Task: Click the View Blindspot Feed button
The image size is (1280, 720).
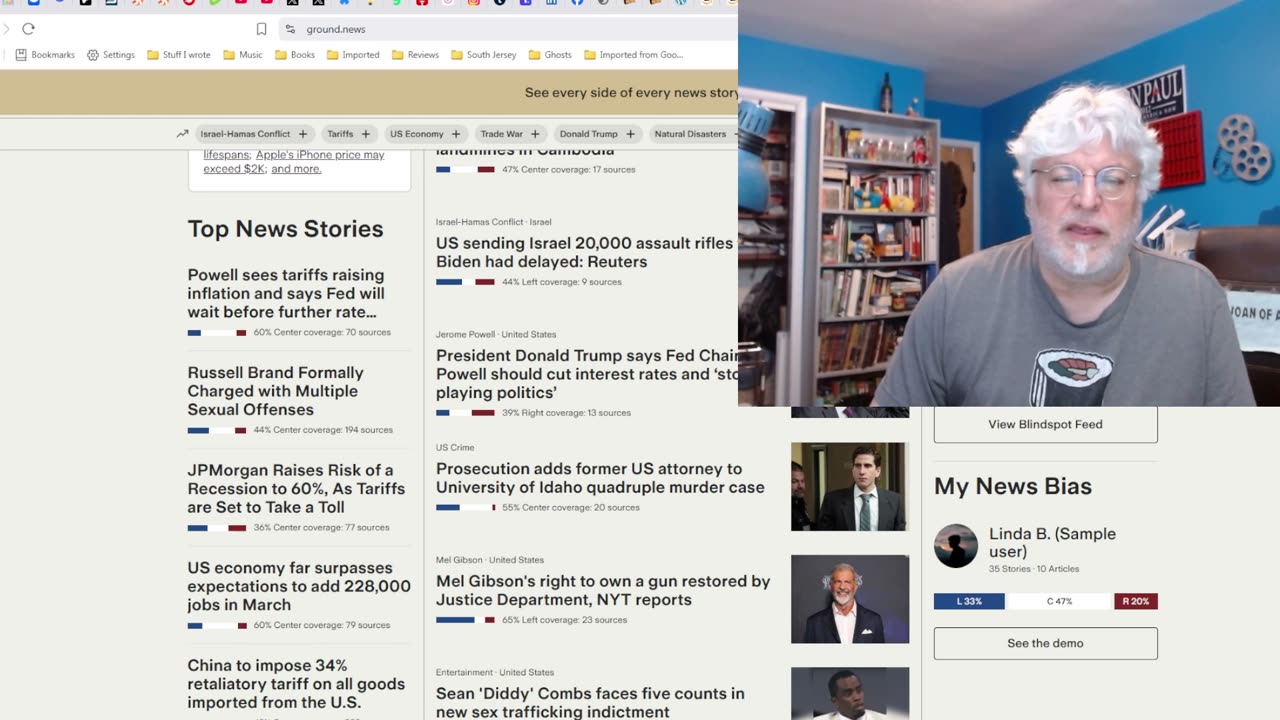Action: 1045,424
